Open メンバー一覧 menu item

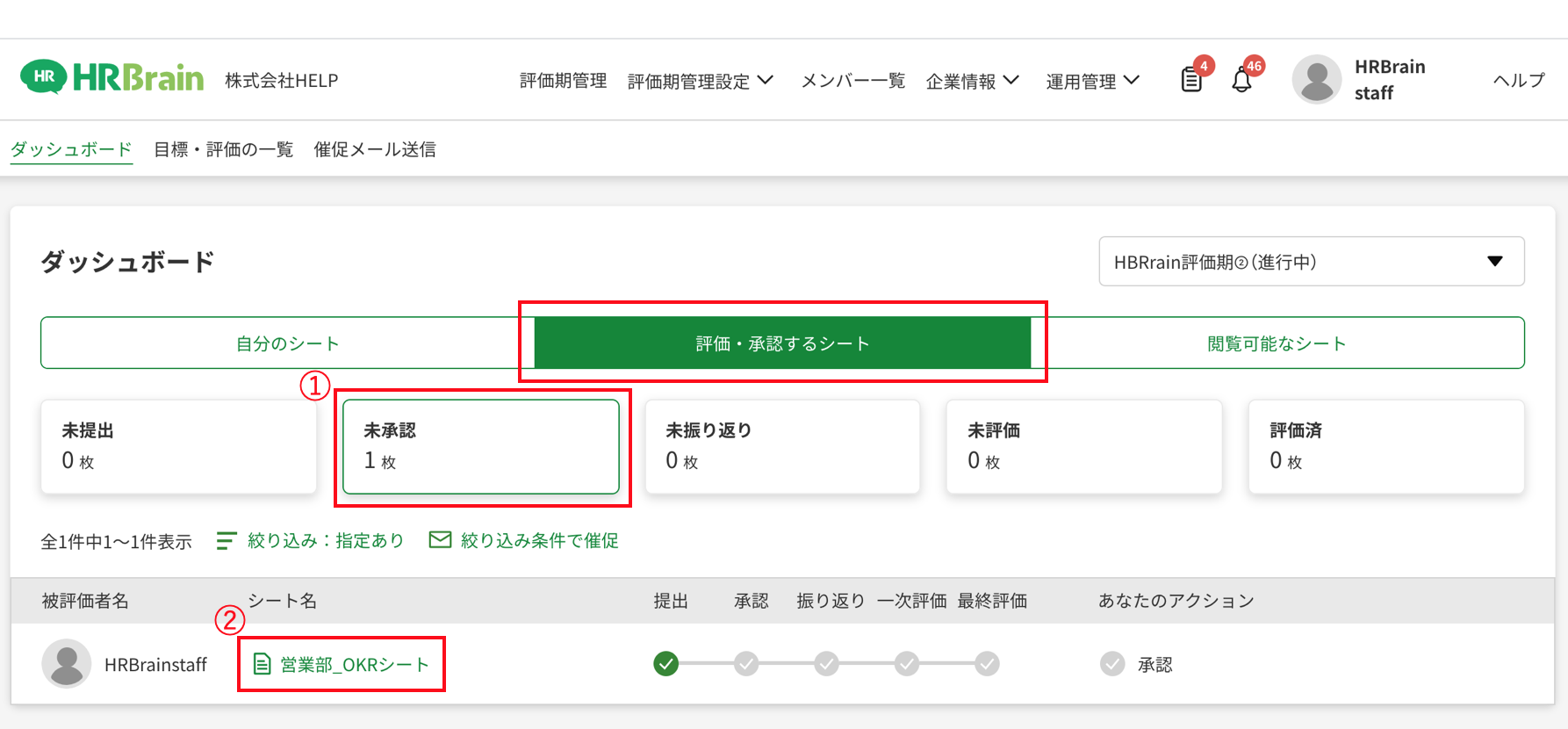click(x=852, y=81)
